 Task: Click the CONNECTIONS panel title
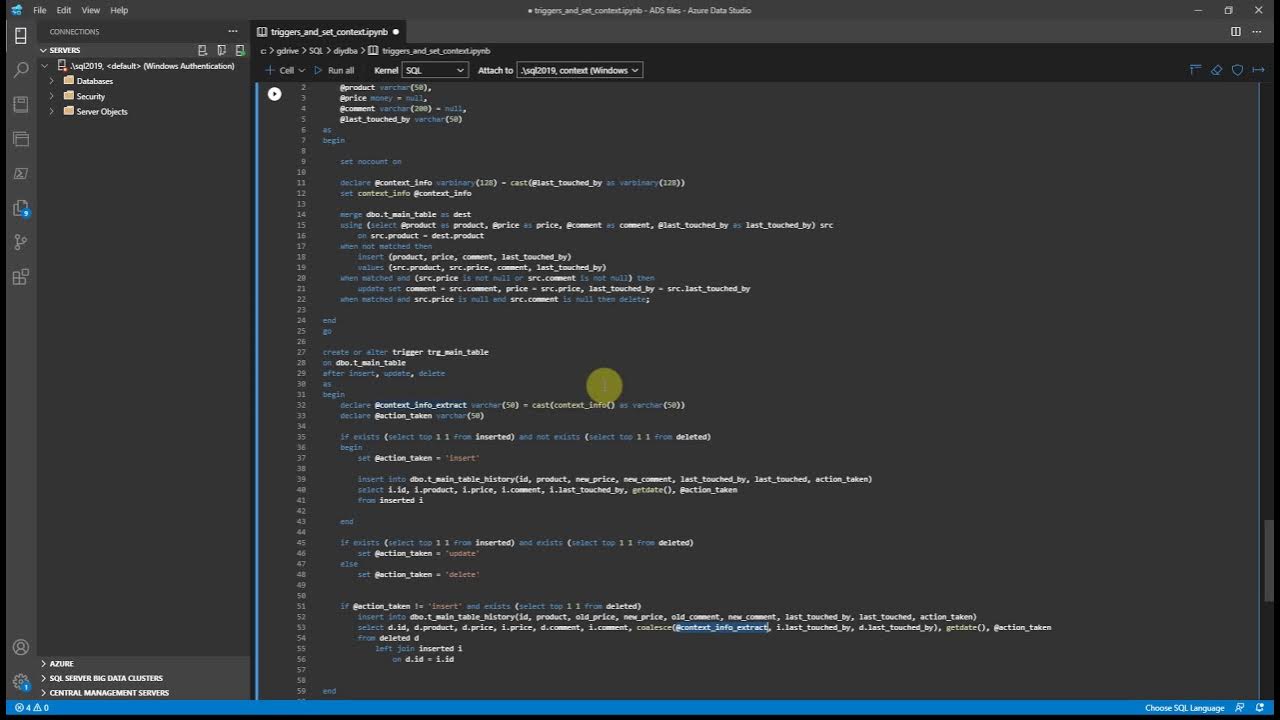point(75,32)
